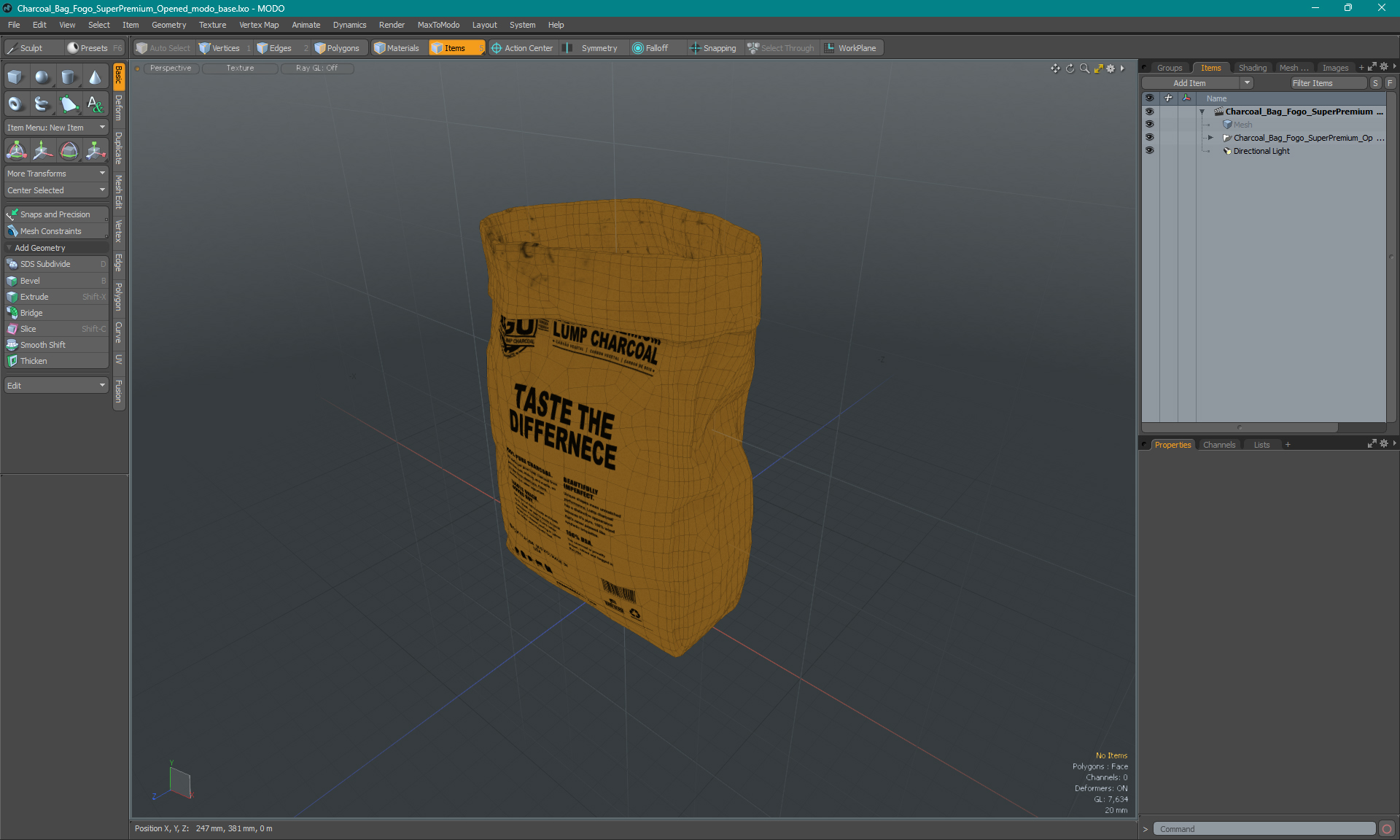Activate the Move tool icon
This screenshot has height=840, width=1400.
tap(42, 151)
